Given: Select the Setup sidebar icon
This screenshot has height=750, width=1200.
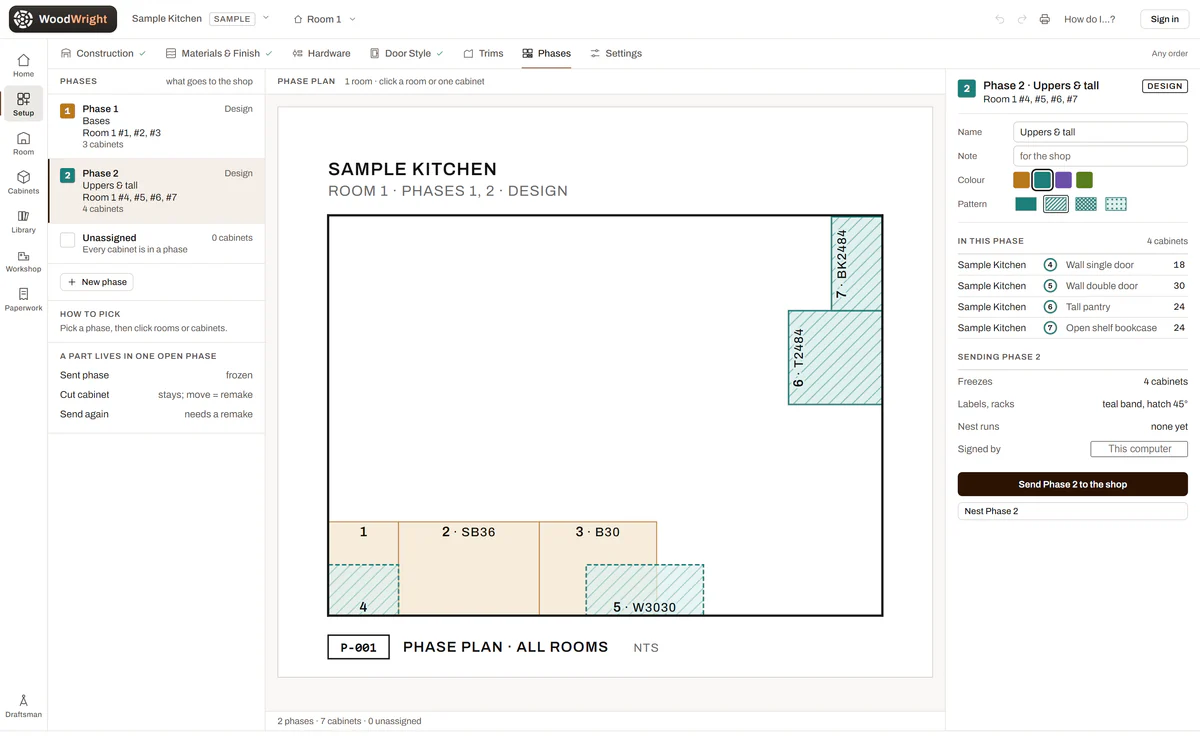Looking at the screenshot, I should (23, 104).
